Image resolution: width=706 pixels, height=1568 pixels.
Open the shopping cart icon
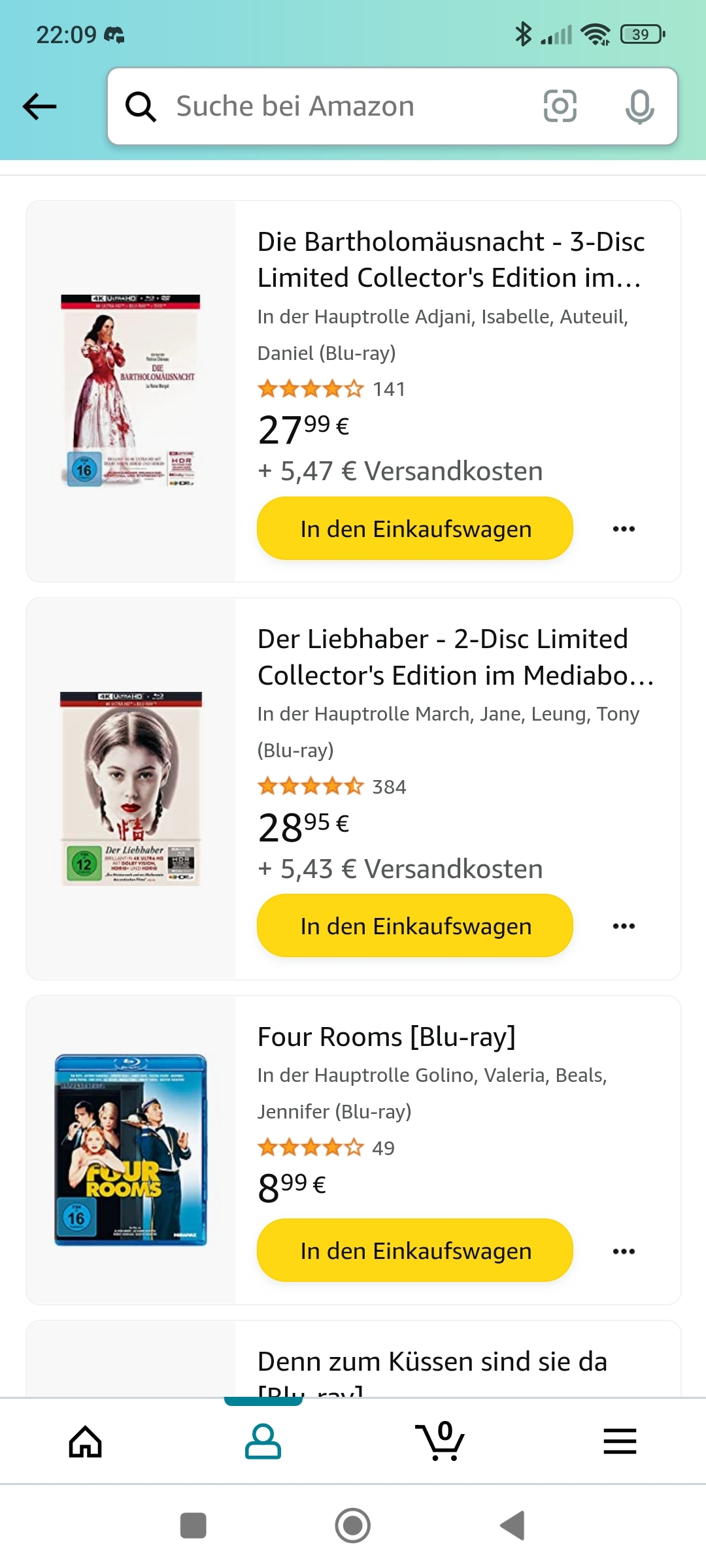pos(440,1441)
